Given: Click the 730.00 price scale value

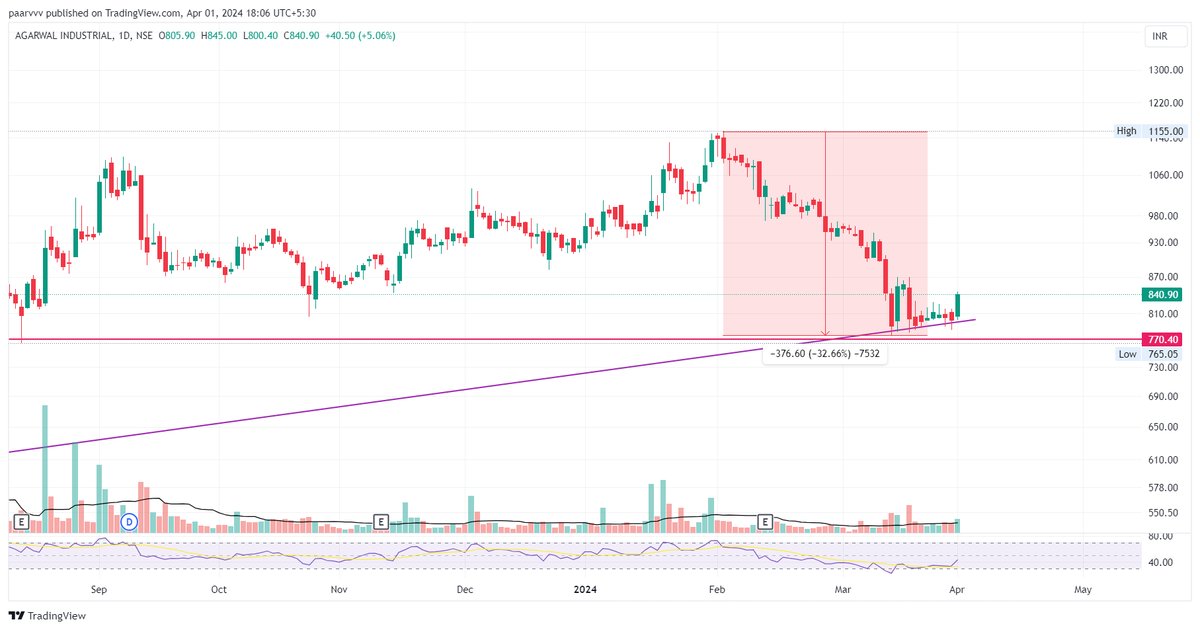Looking at the screenshot, I should (x=1165, y=367).
